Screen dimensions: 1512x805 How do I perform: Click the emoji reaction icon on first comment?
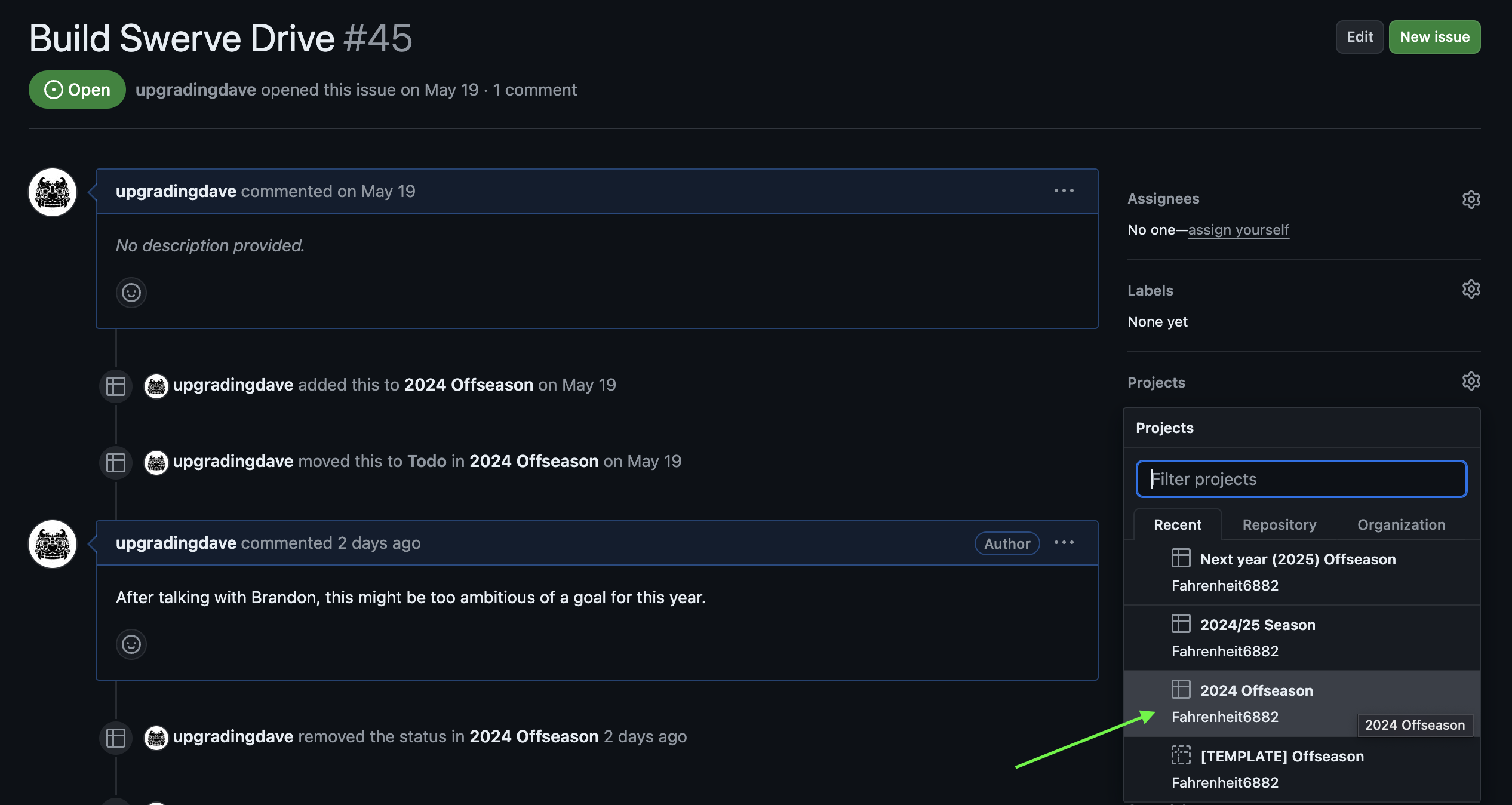pyautogui.click(x=131, y=291)
